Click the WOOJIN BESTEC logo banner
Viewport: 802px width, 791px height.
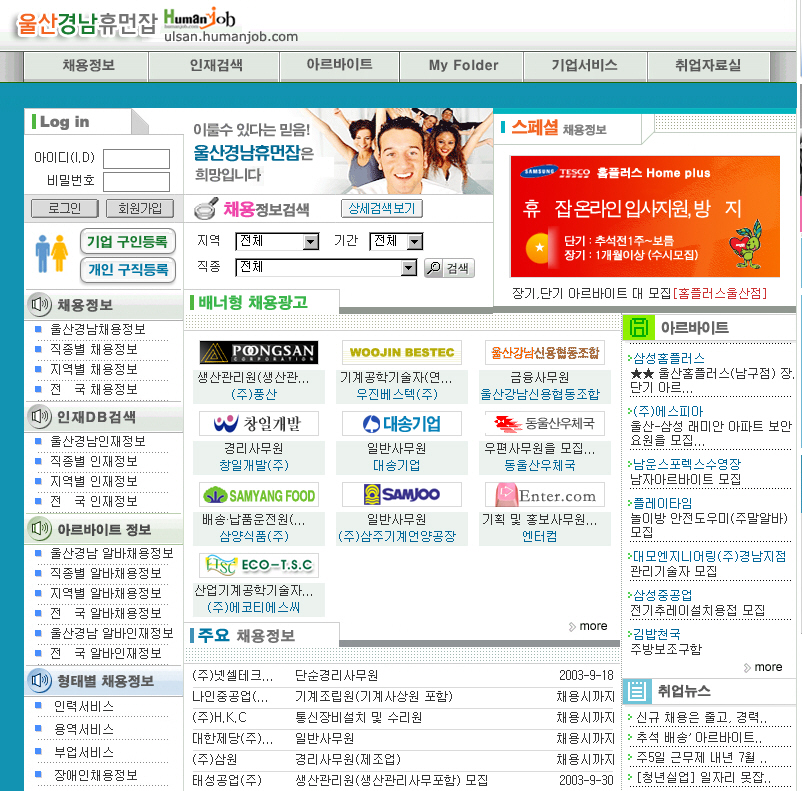click(x=402, y=353)
